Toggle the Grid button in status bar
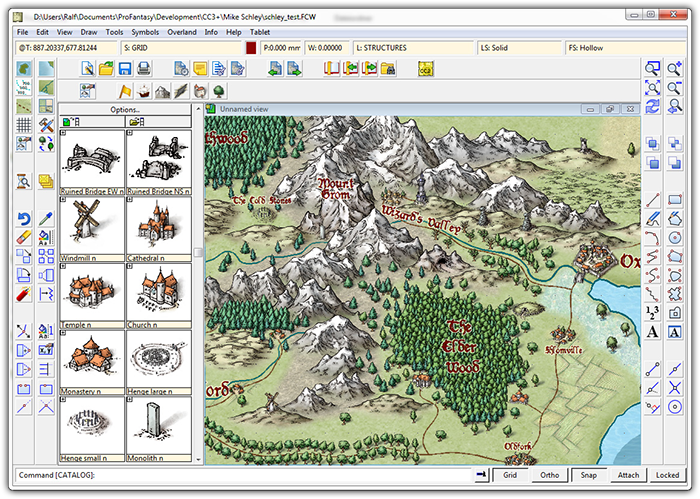The image size is (700, 499). point(509,475)
